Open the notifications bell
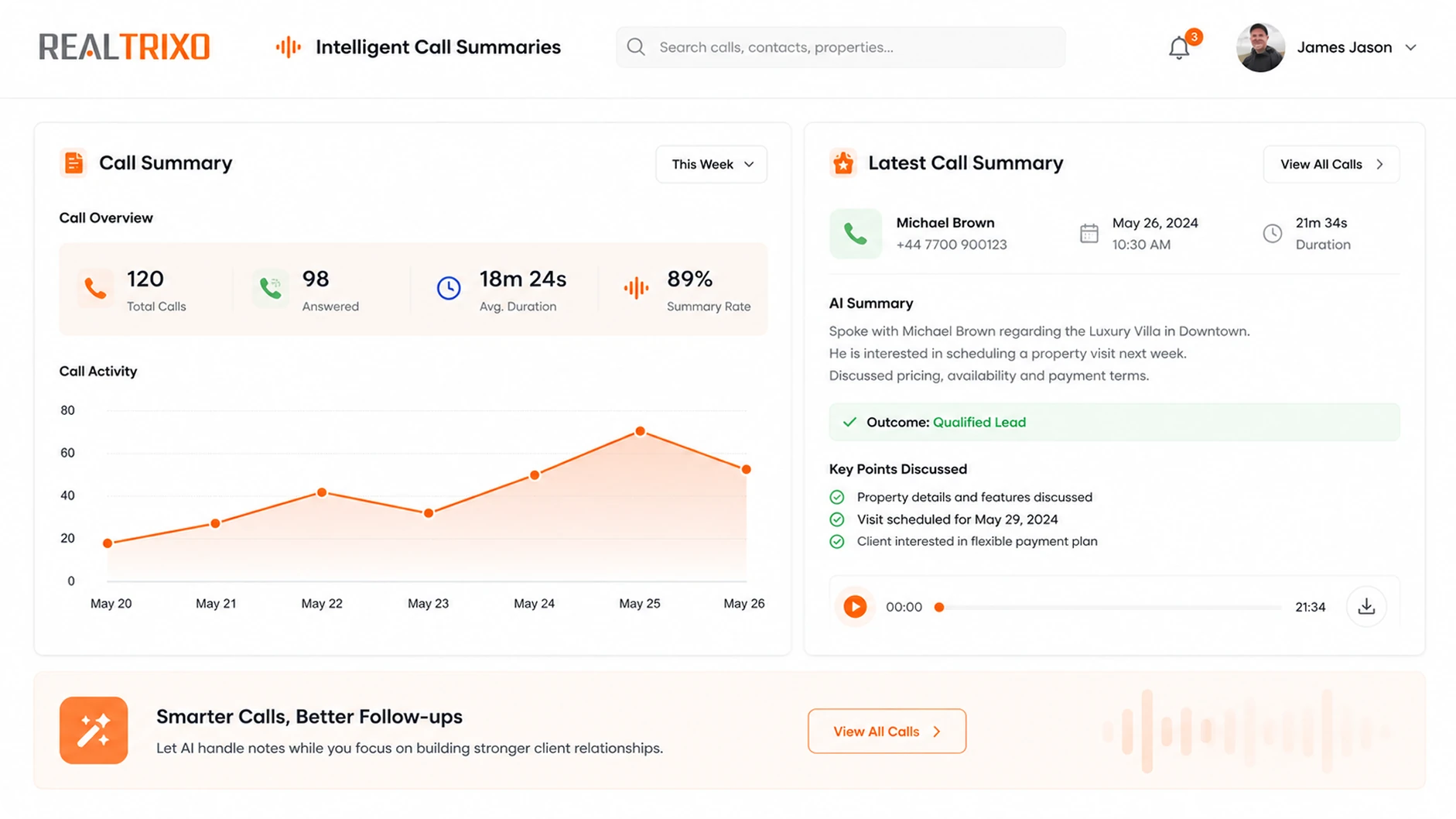The height and width of the screenshot is (819, 1456). 1179,48
